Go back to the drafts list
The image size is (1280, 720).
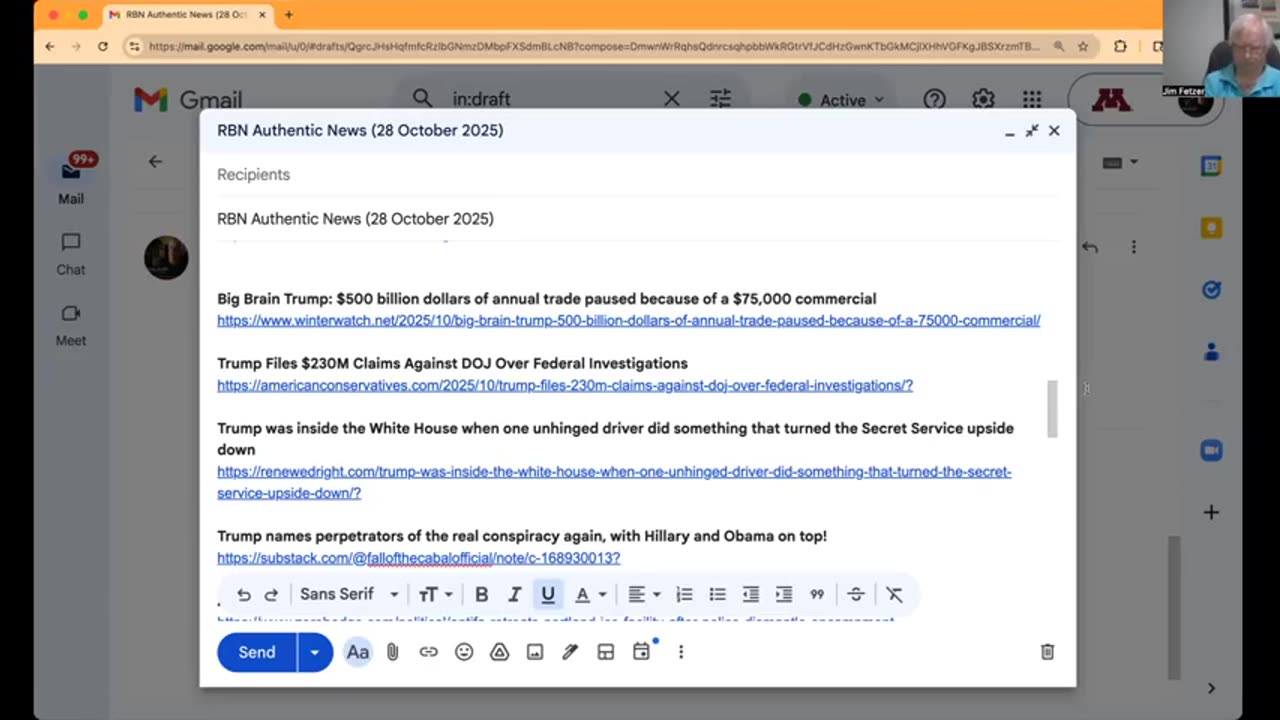coord(155,161)
